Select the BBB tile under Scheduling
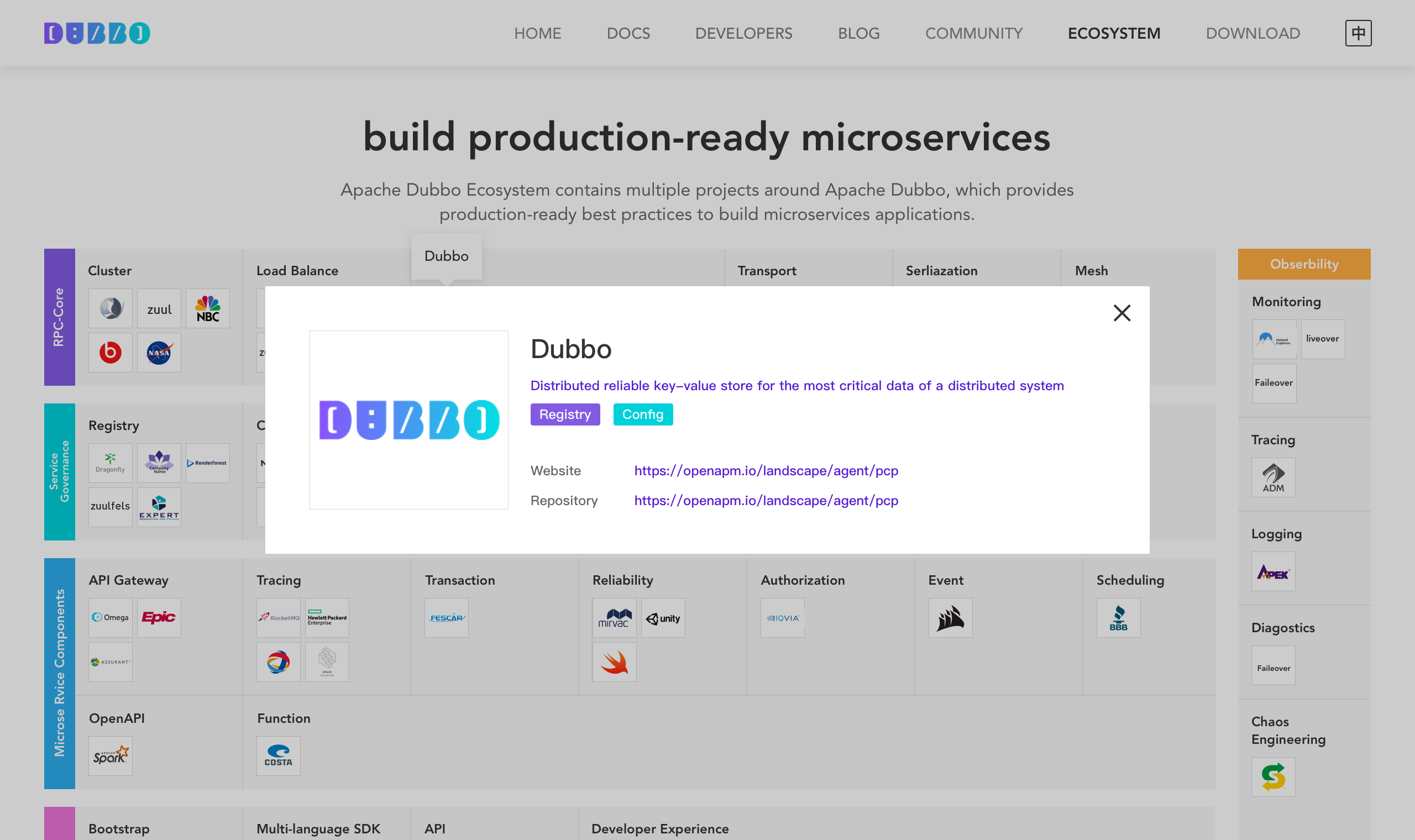 tap(1118, 617)
